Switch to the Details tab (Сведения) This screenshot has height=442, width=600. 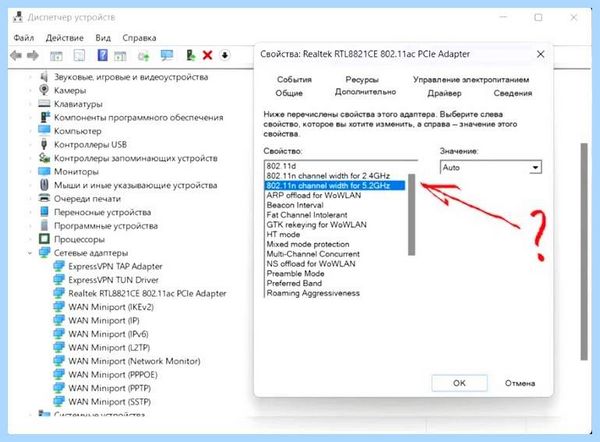513,93
